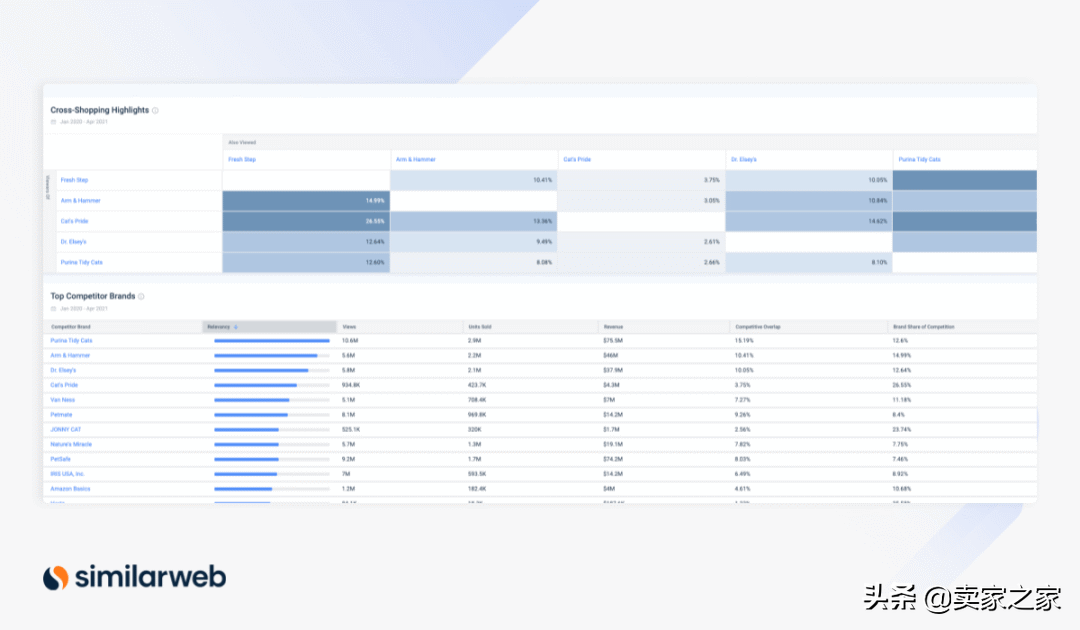Click the 10.6M views value

[350, 341]
